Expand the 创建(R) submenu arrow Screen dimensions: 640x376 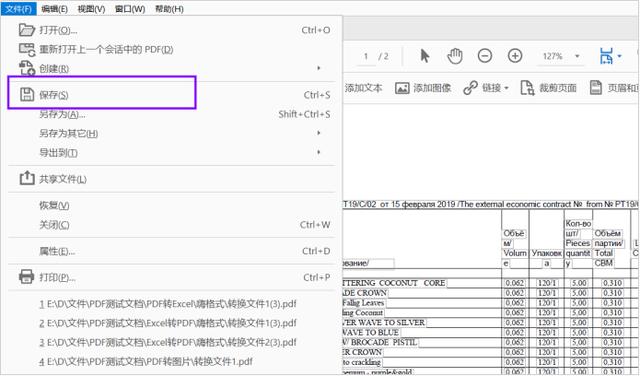tap(319, 68)
